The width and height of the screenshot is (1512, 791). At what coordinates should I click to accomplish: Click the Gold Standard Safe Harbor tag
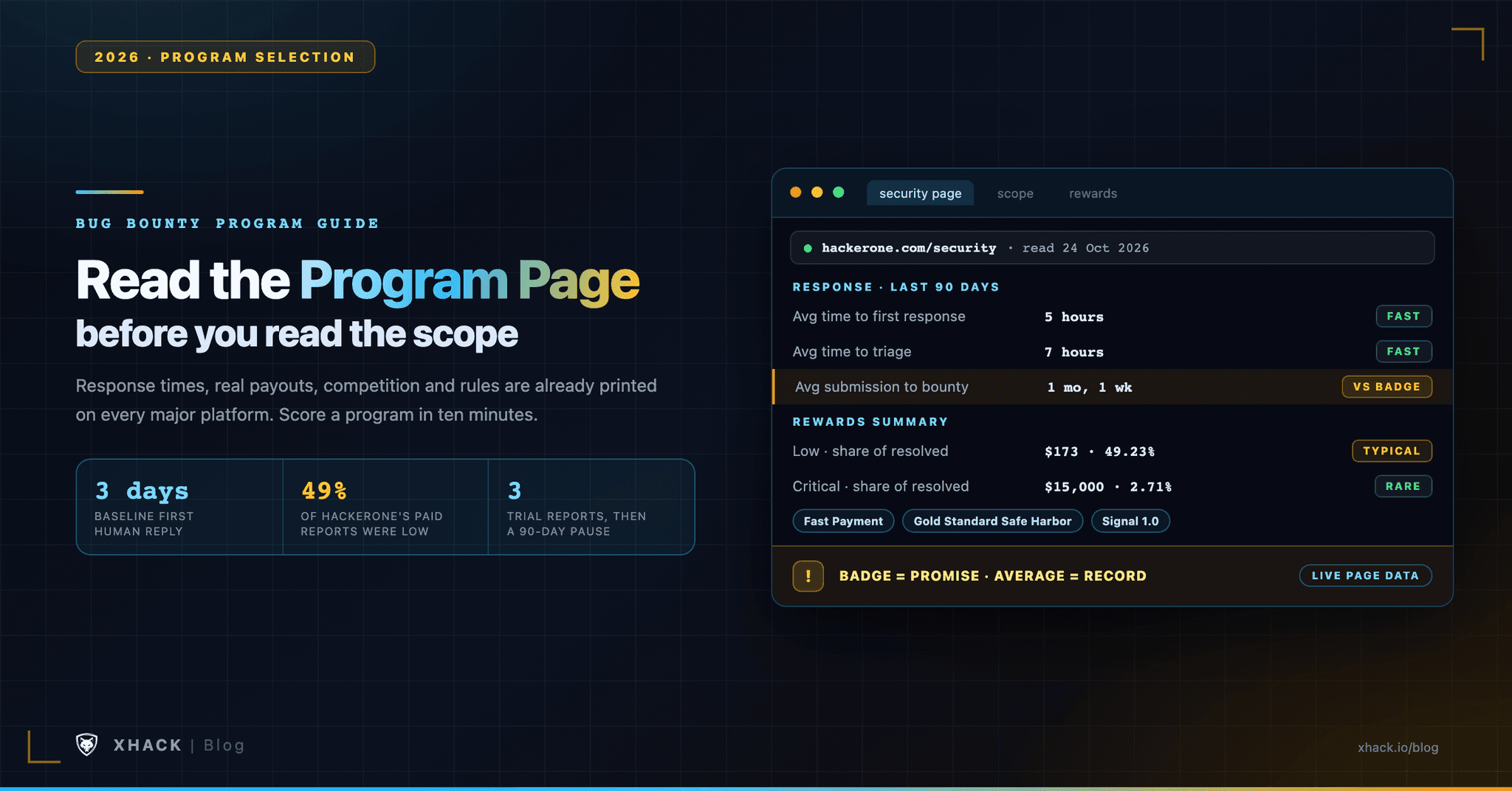coord(992,521)
